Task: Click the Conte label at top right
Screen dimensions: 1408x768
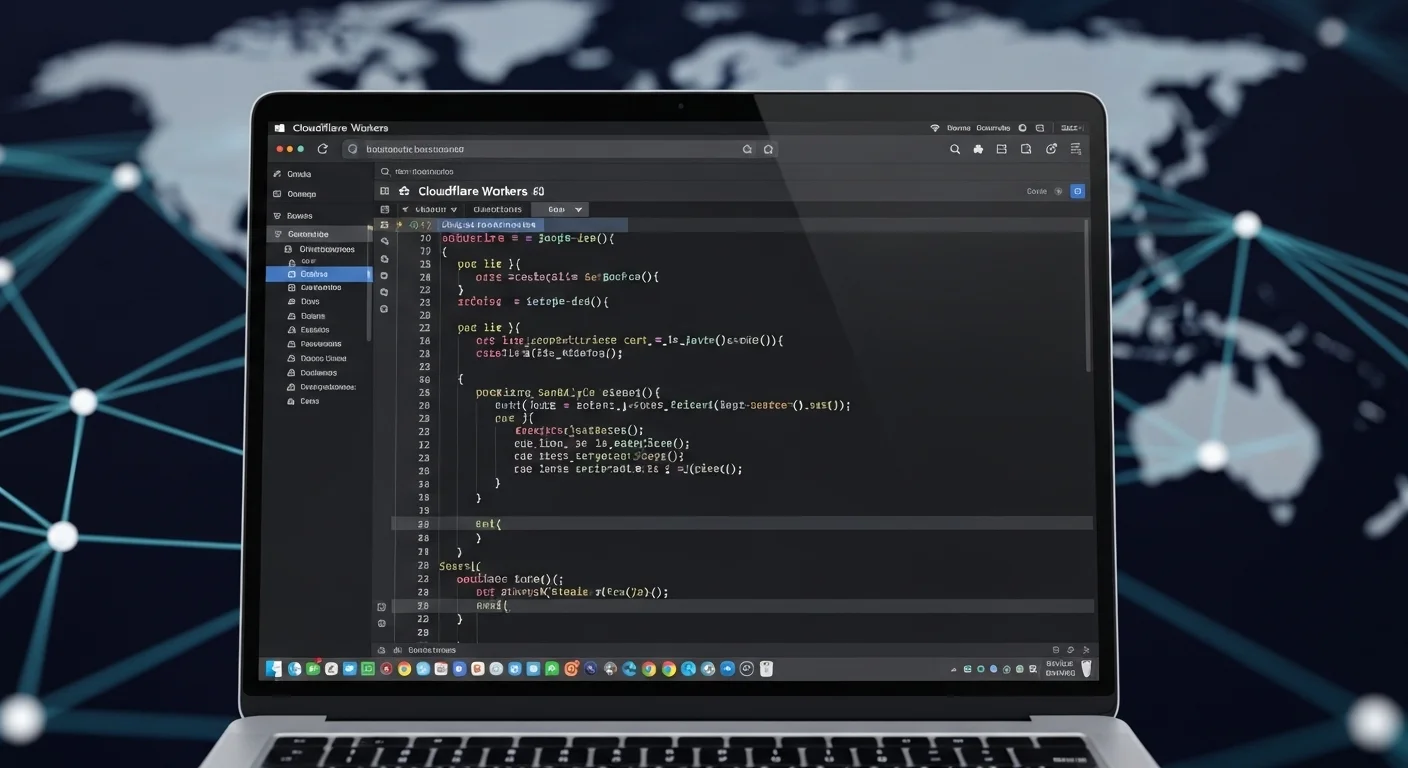Action: pyautogui.click(x=1036, y=190)
